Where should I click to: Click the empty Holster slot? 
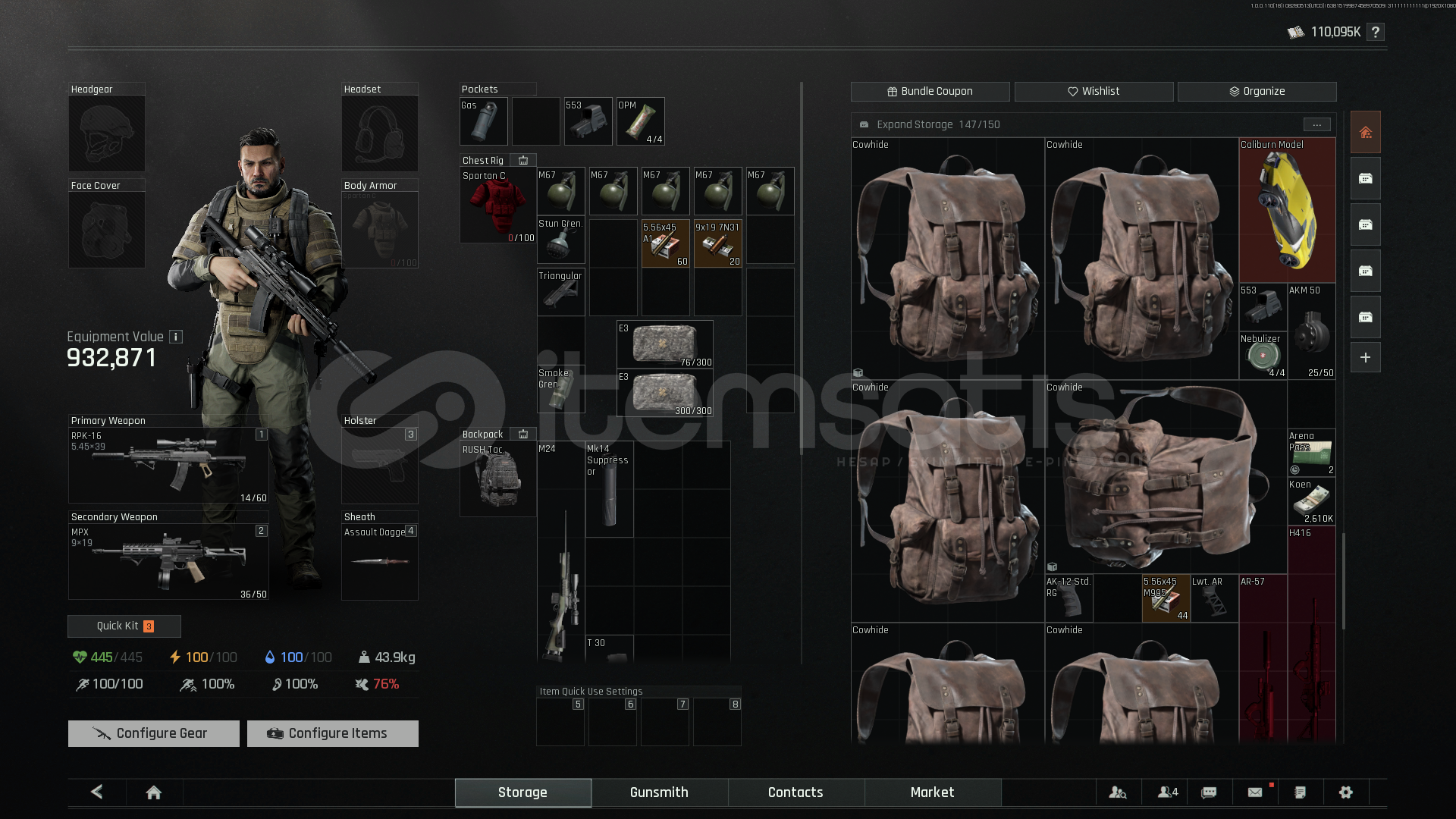pyautogui.click(x=379, y=466)
